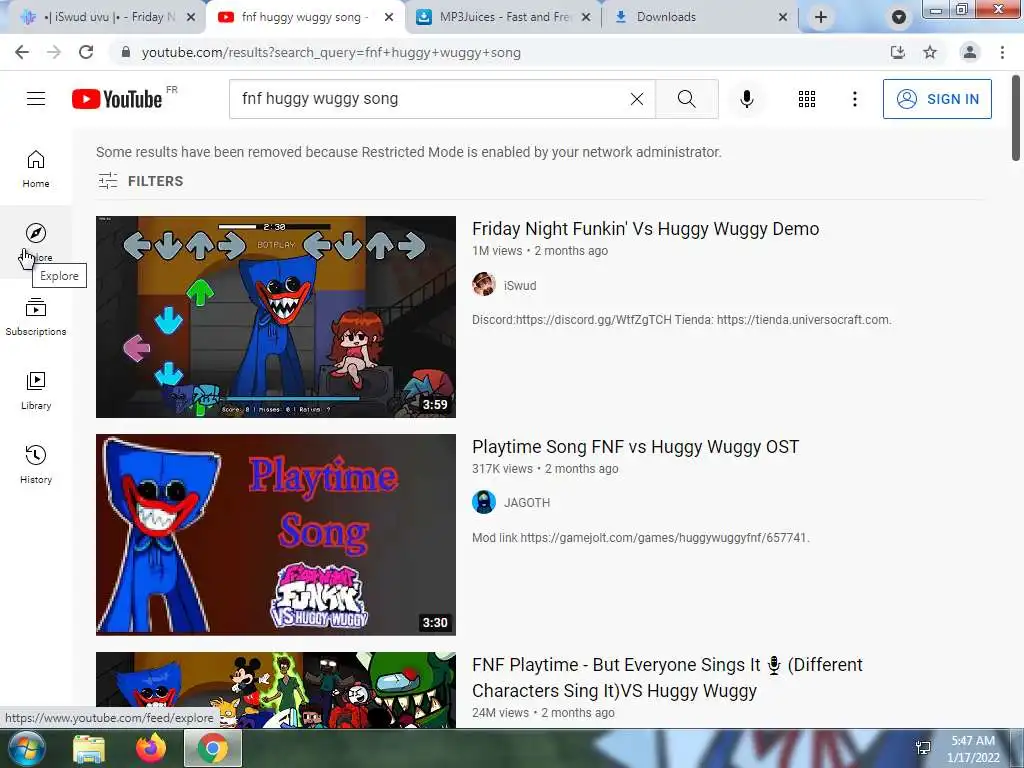Open a new tab with the plus
Image resolution: width=1024 pixels, height=768 pixels.
point(821,17)
